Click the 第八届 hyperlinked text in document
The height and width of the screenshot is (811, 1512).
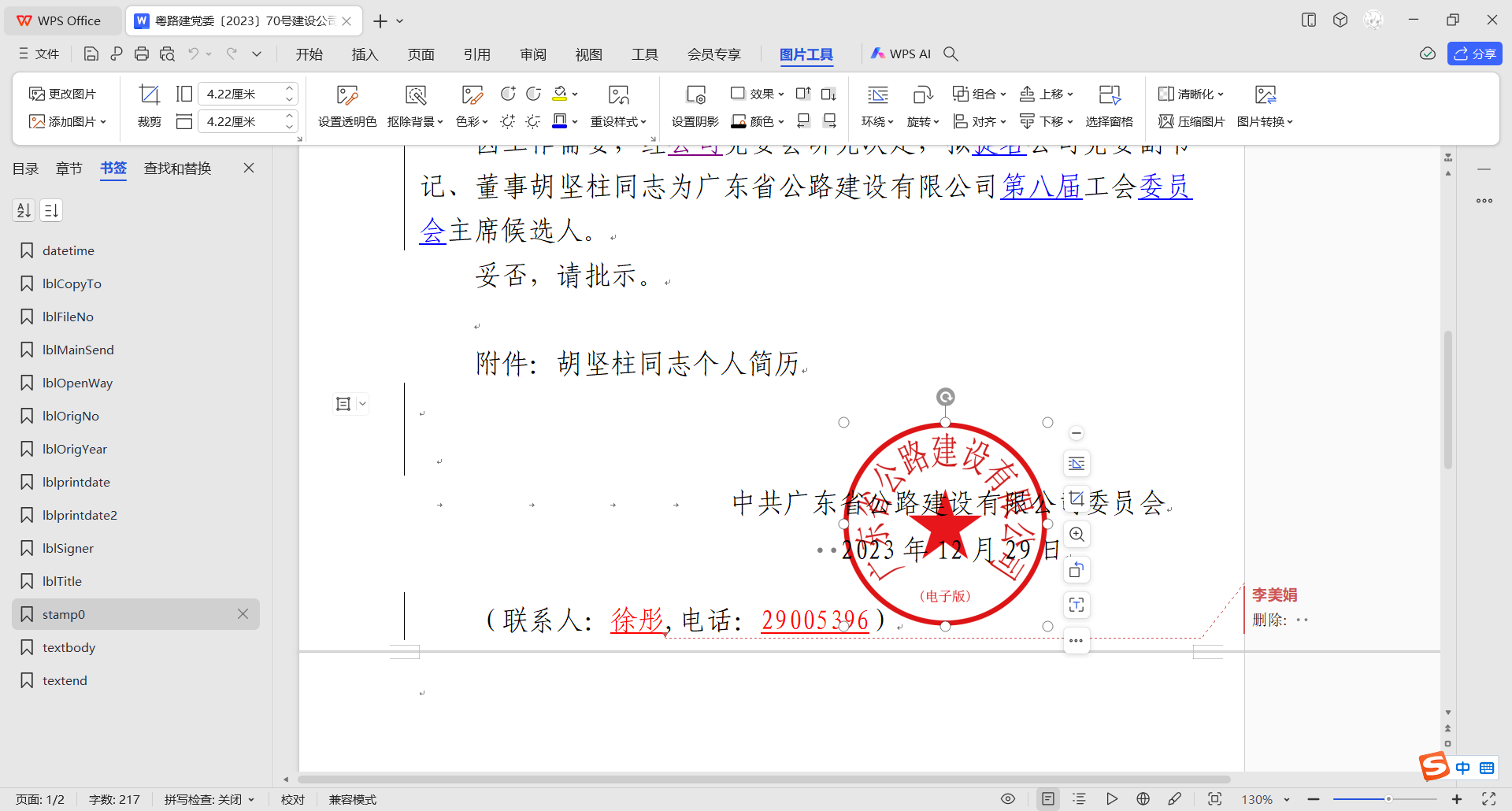pos(1041,186)
